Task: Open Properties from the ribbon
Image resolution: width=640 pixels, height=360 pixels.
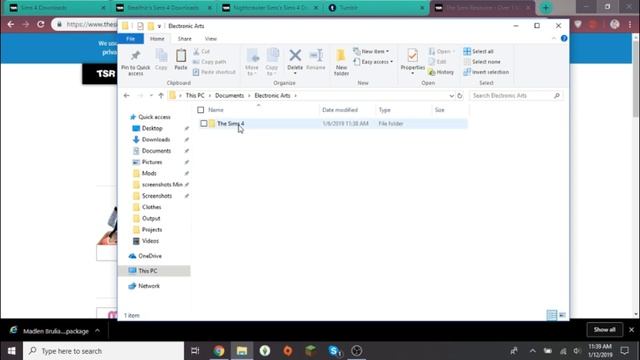Action: 413,62
